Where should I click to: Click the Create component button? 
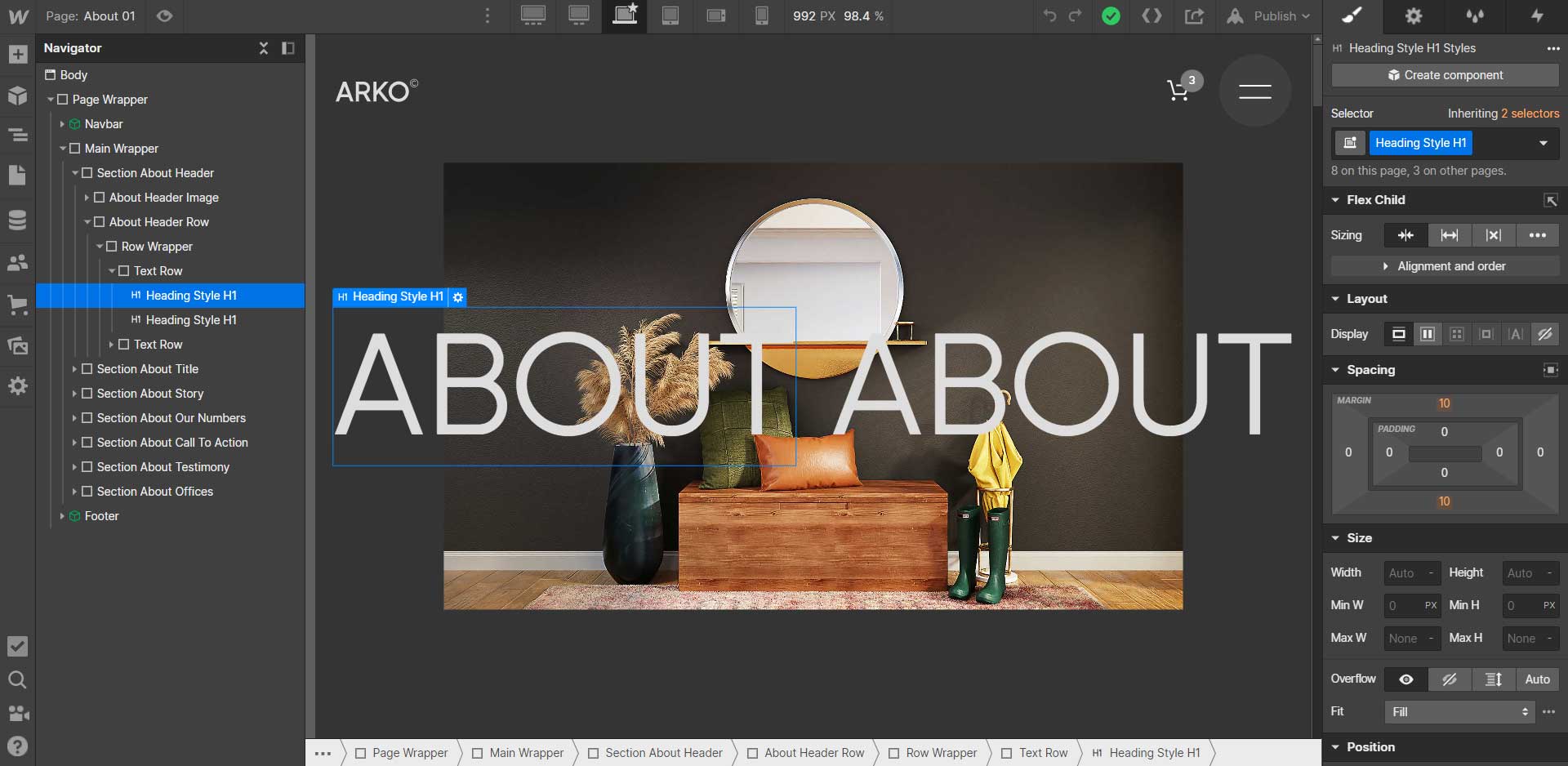[x=1442, y=75]
